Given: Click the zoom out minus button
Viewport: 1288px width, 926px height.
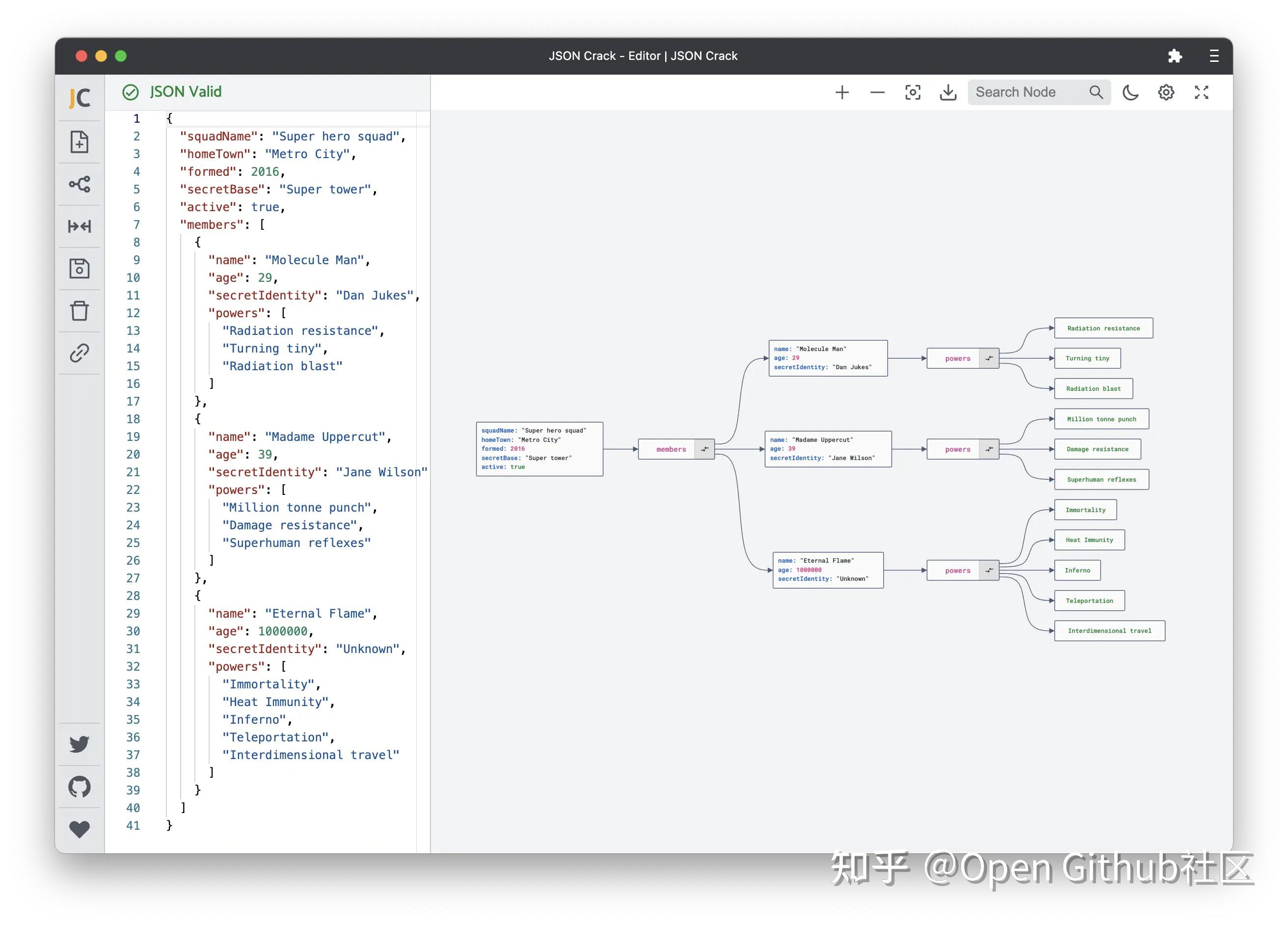Looking at the screenshot, I should tap(878, 92).
